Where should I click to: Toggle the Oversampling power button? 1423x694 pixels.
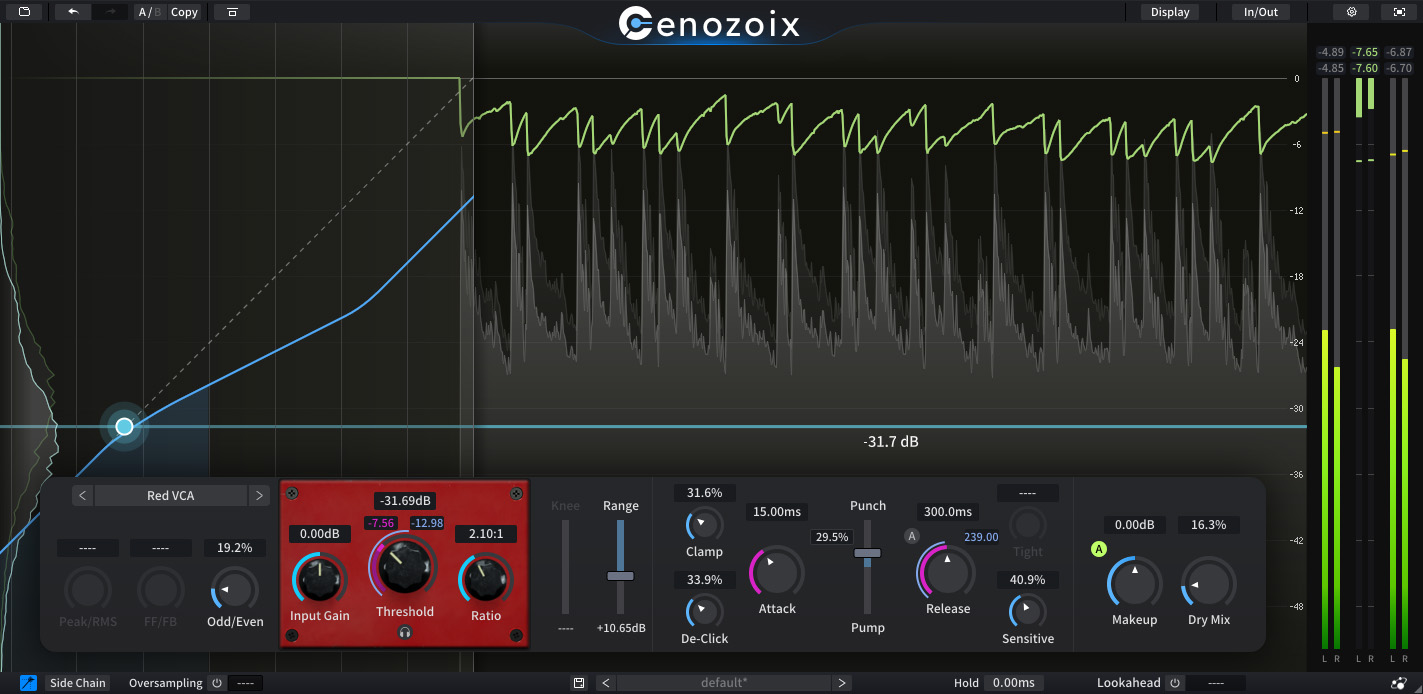(216, 683)
